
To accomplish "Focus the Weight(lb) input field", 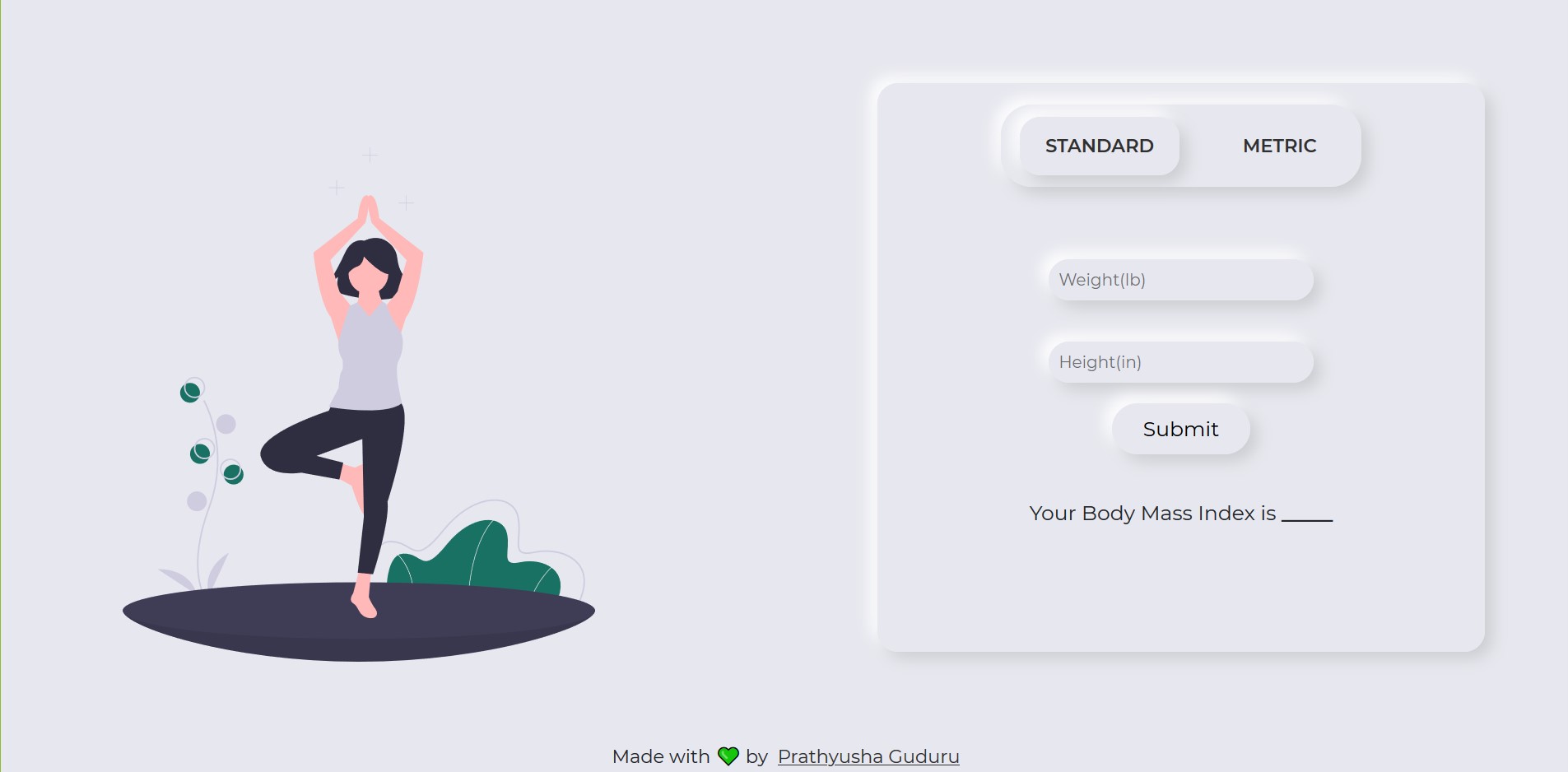I will pyautogui.click(x=1180, y=280).
